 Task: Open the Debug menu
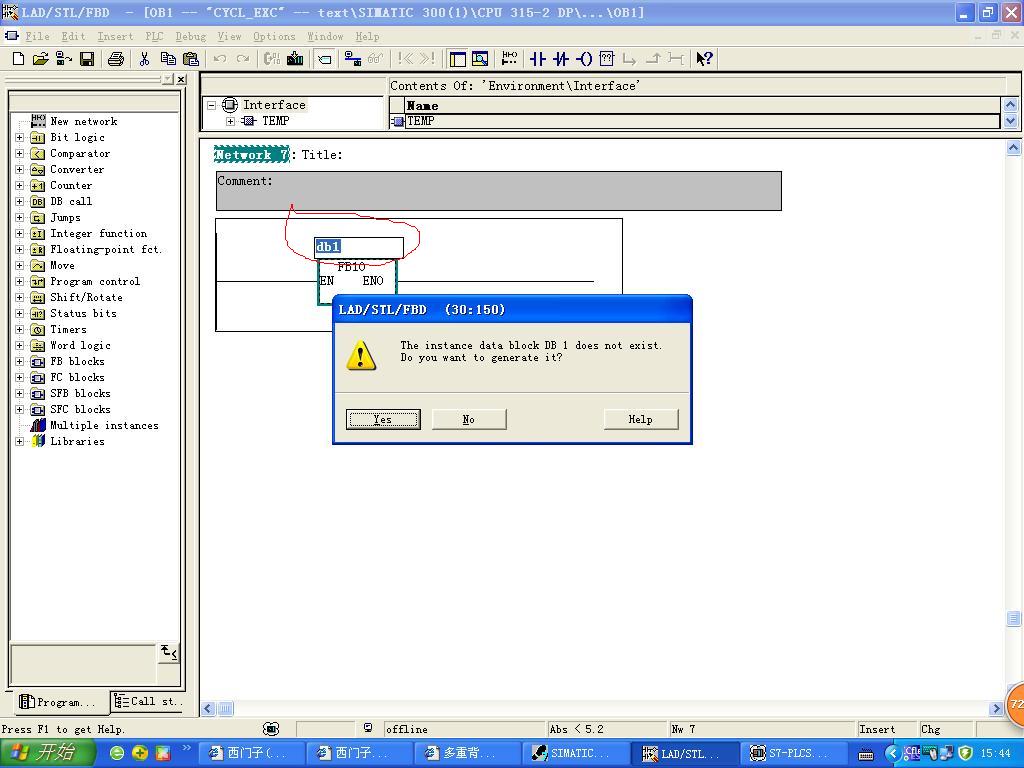191,37
